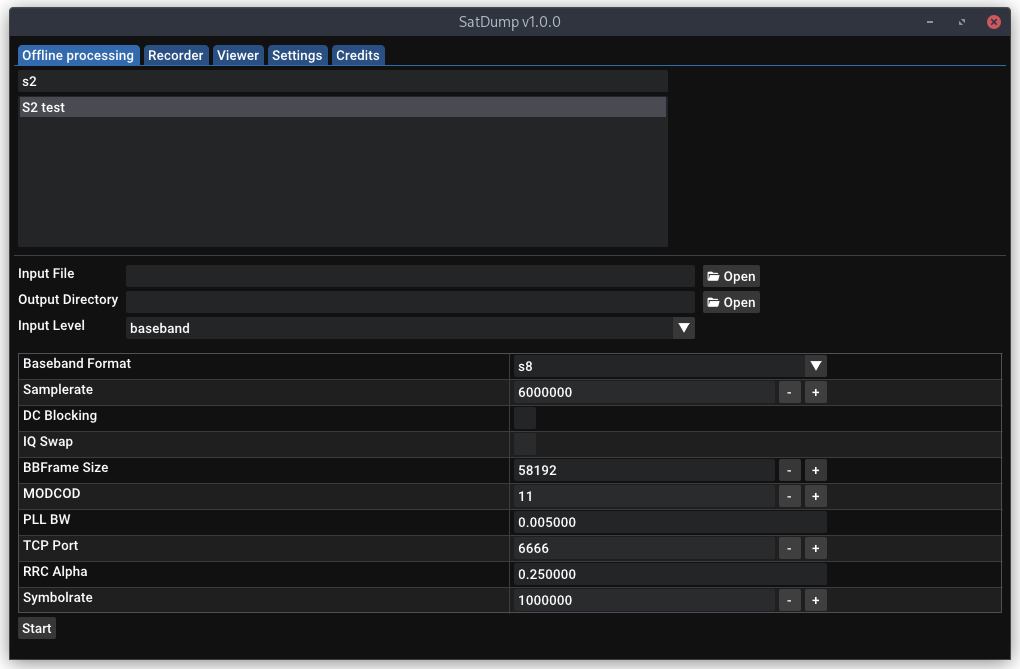Screen dimensions: 1020x669
Task: Click the Symbolrate value field
Action: click(645, 601)
